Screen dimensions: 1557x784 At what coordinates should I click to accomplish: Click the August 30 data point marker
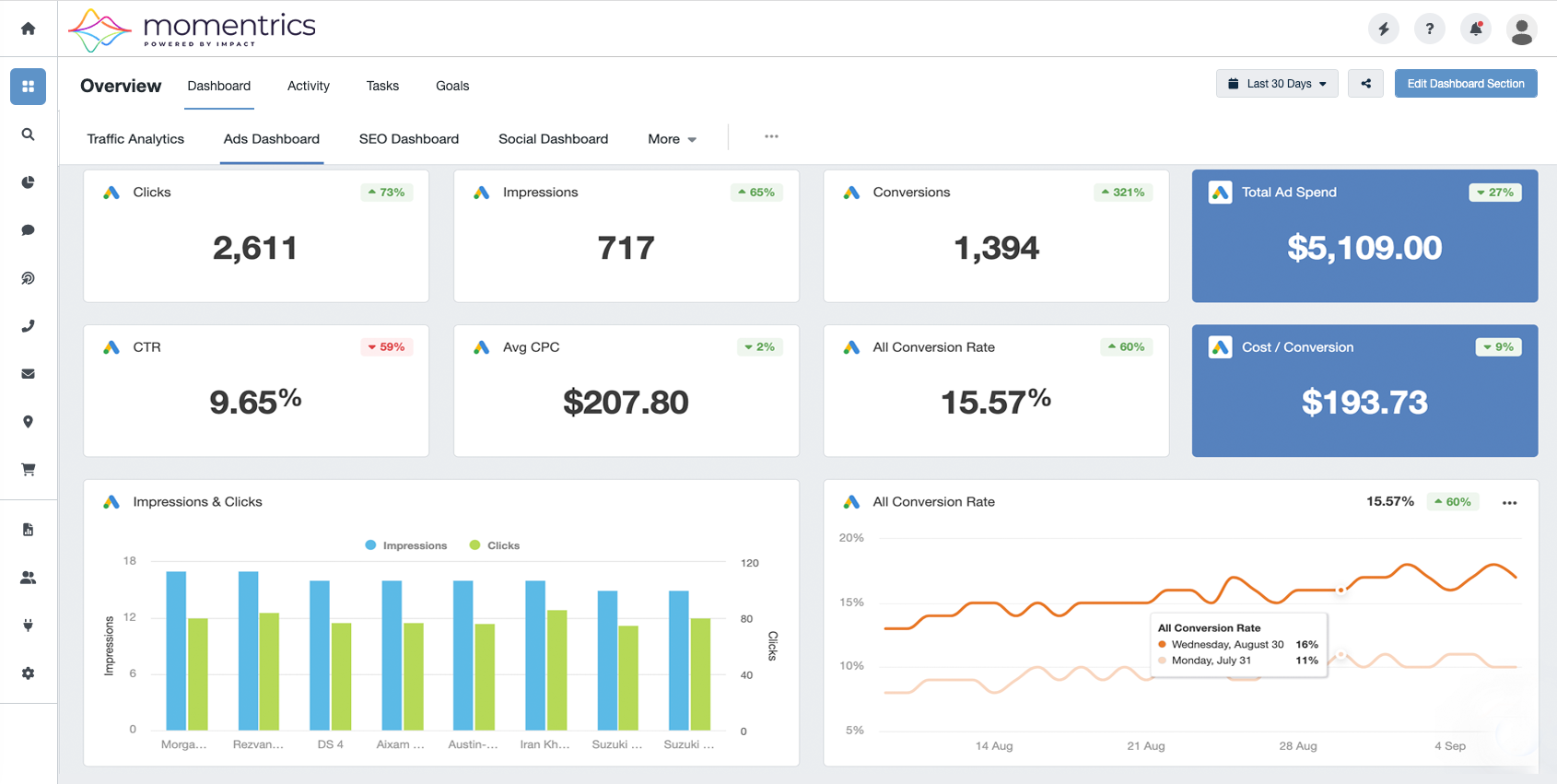coord(1341,590)
